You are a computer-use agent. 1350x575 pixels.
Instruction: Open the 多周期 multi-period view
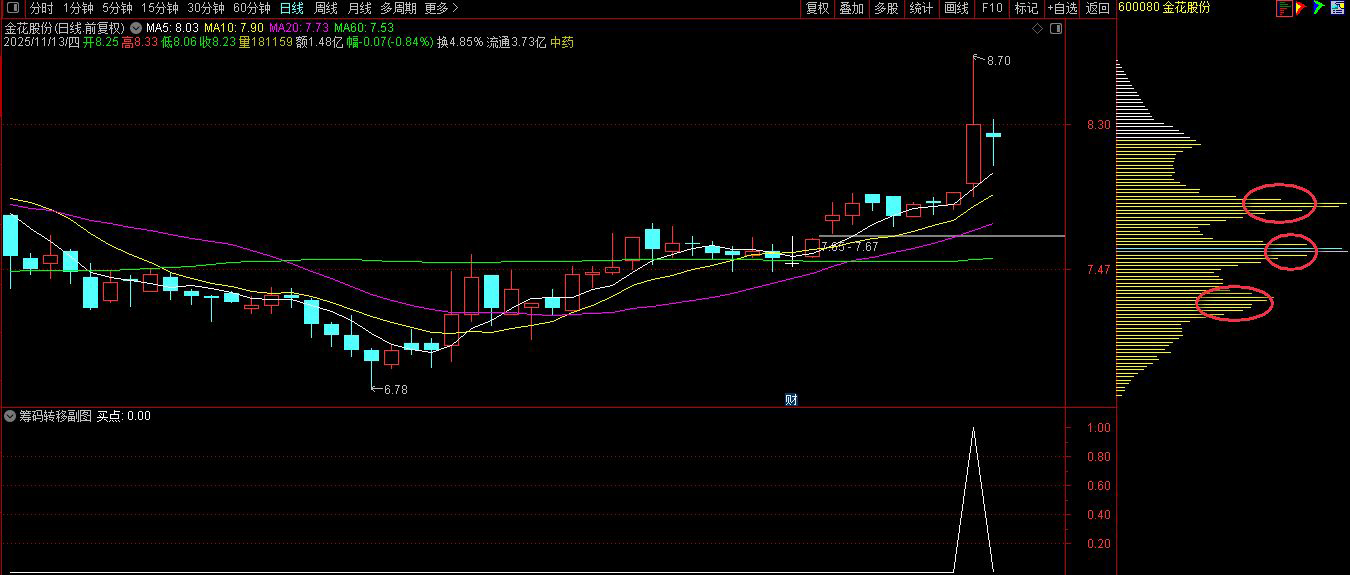point(398,8)
